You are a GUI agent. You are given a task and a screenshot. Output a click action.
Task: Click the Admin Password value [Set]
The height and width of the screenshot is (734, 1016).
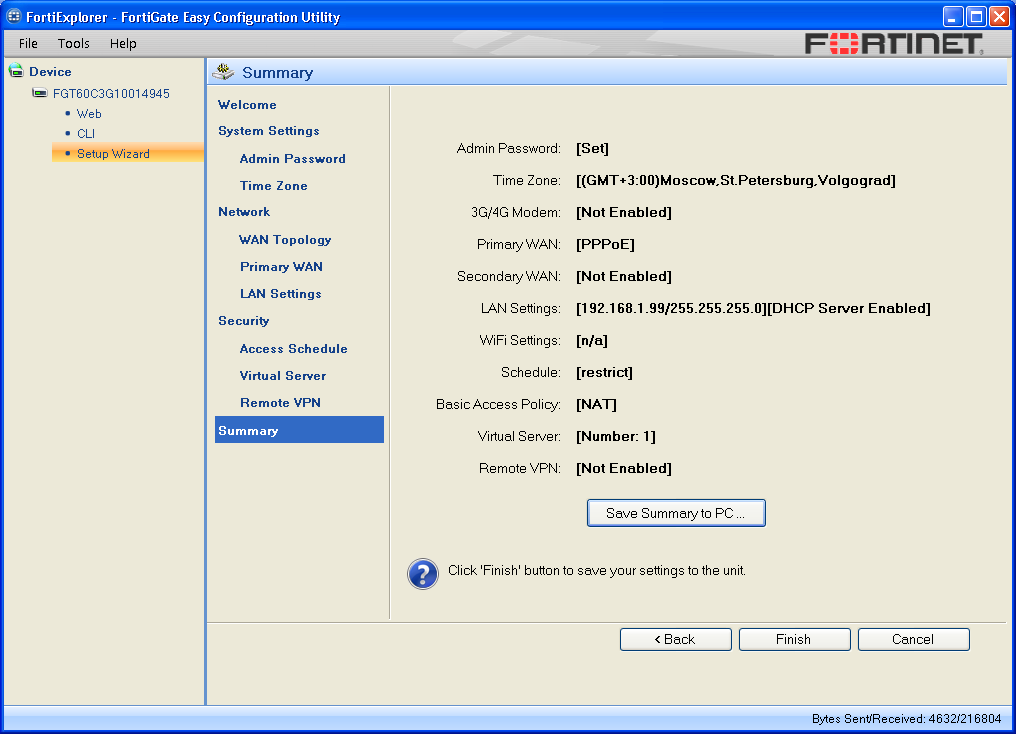592,148
